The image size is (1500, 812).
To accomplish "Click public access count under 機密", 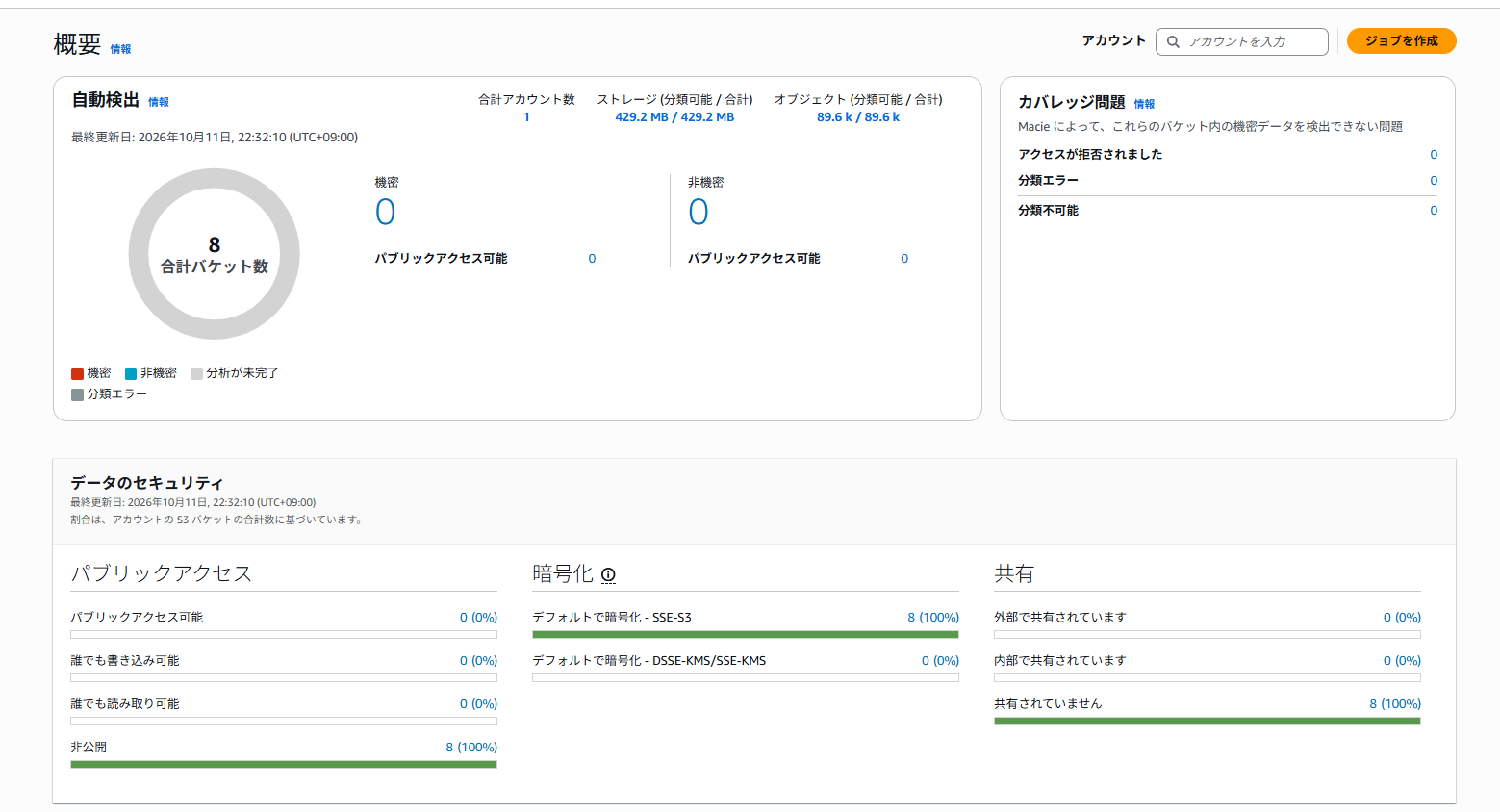I will click(592, 259).
